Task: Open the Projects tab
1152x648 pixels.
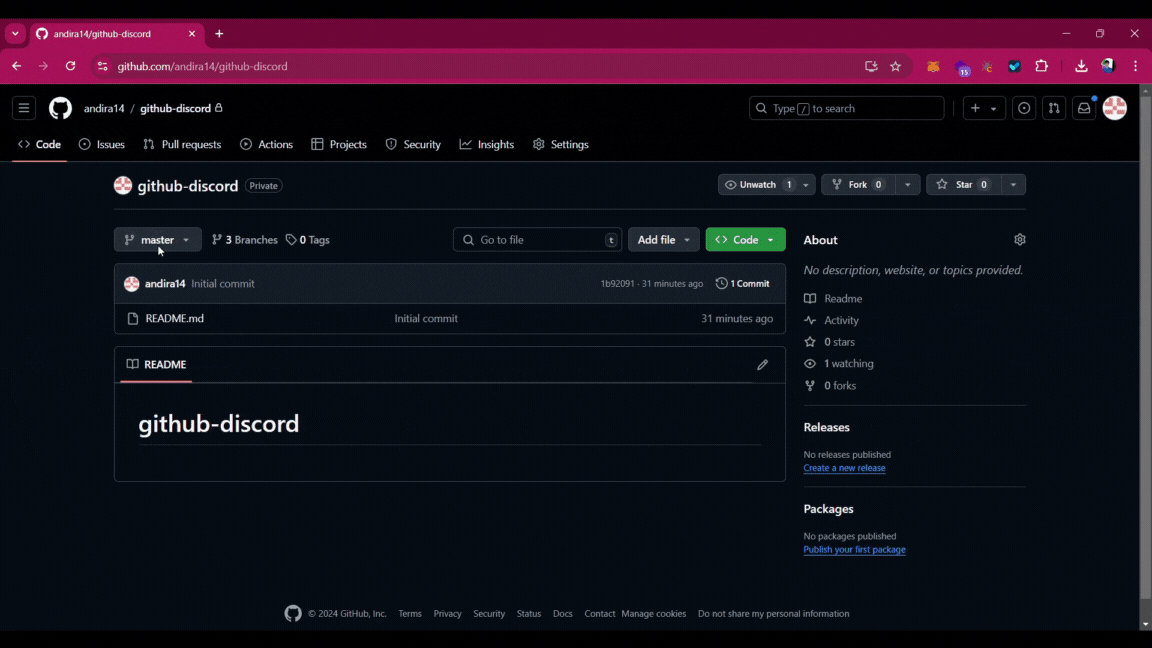Action: point(339,145)
